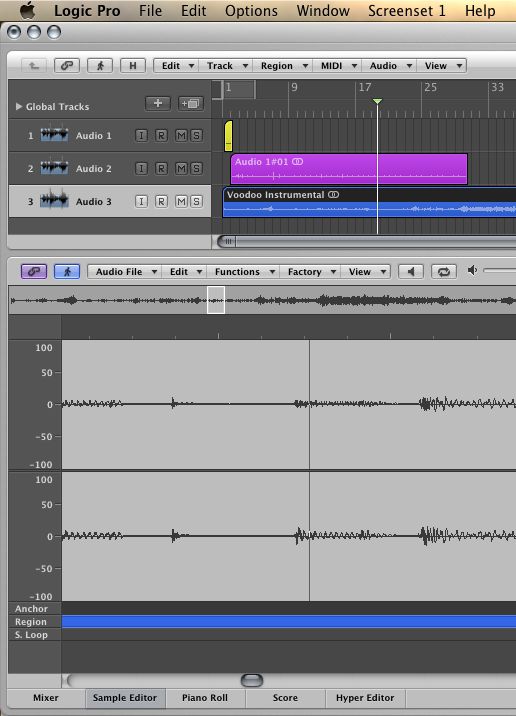Click the Arrange hierarchy back-arrow button

click(34, 66)
